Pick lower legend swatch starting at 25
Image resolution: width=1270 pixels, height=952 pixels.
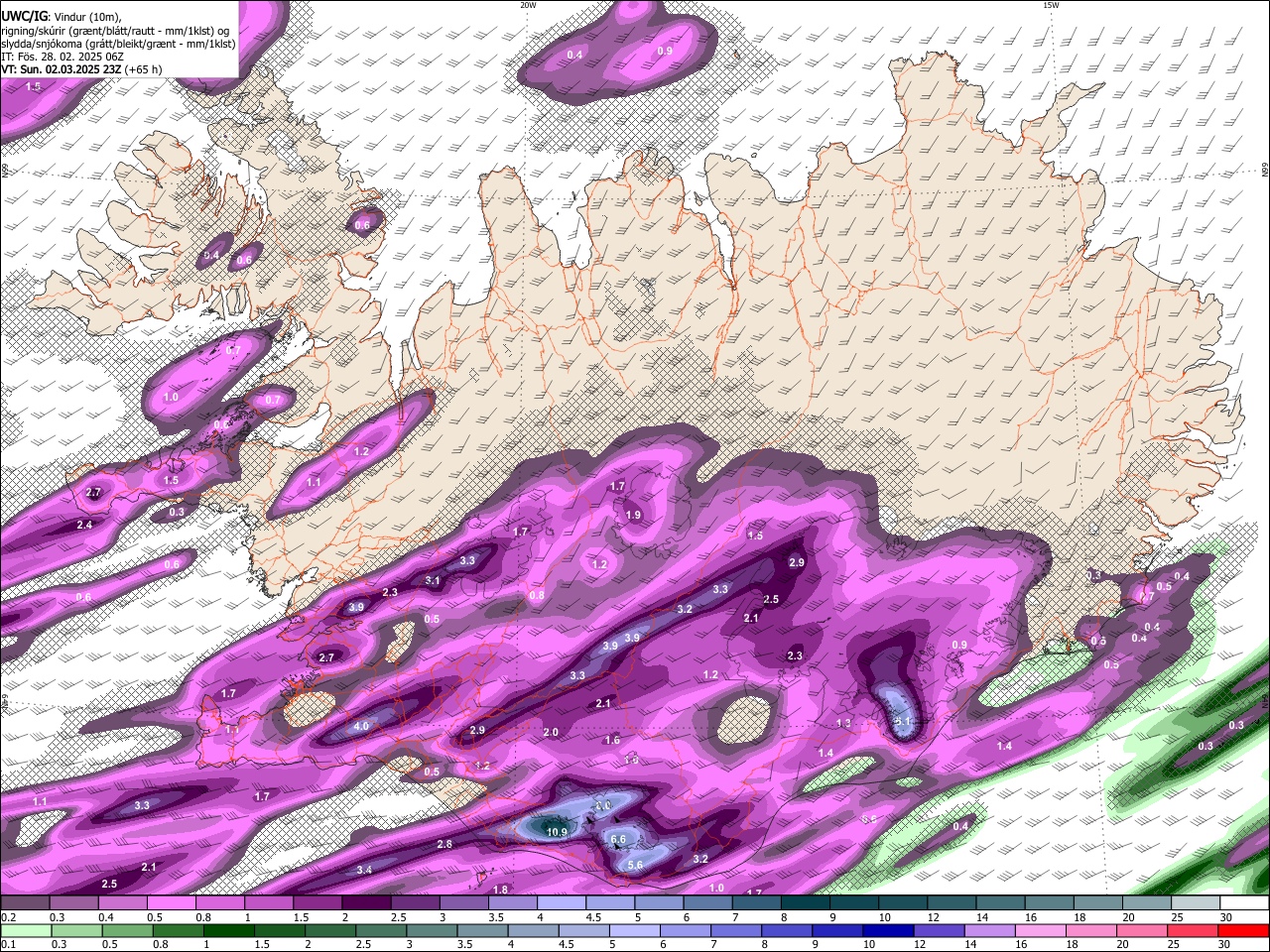coord(1193,931)
